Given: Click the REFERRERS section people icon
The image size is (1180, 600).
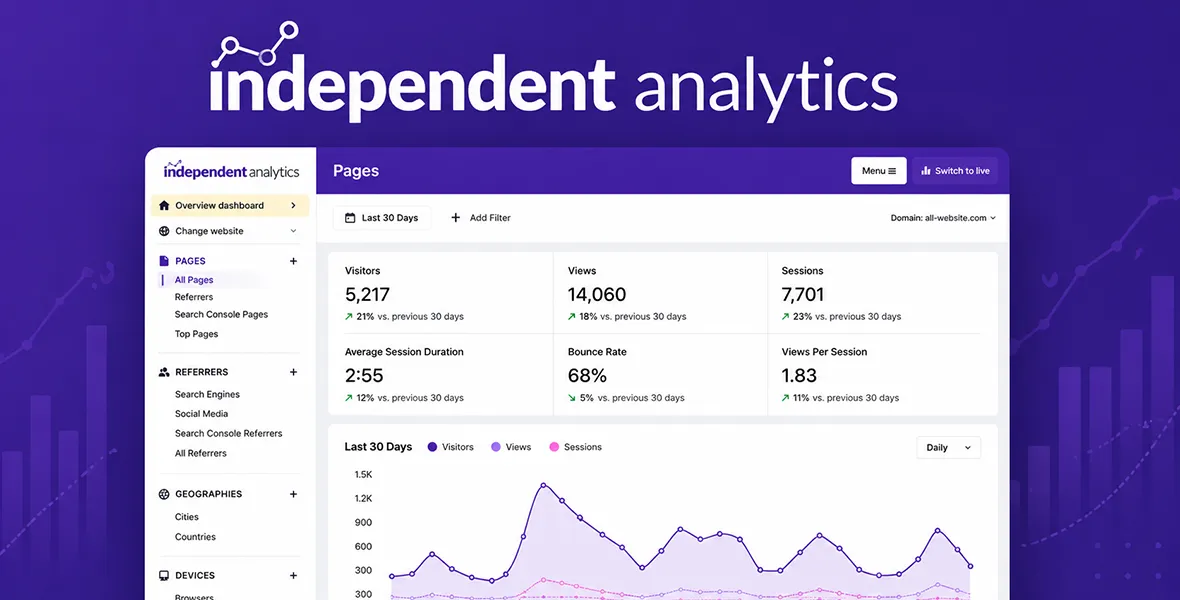Looking at the screenshot, I should [x=164, y=372].
